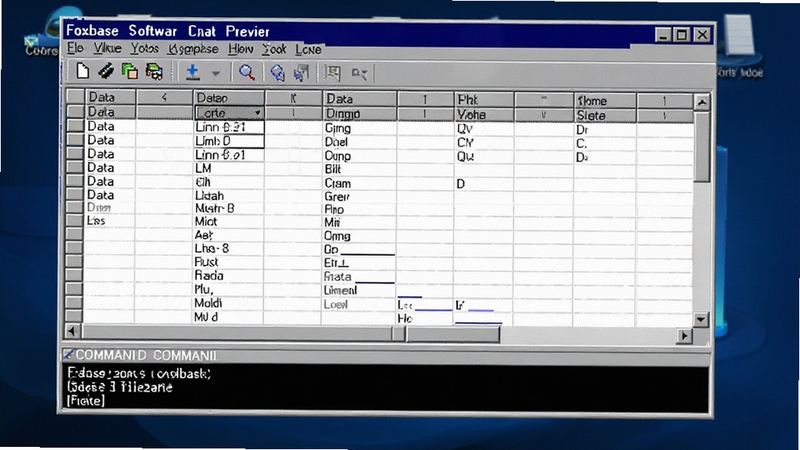Open the Lone menu

coord(308,49)
